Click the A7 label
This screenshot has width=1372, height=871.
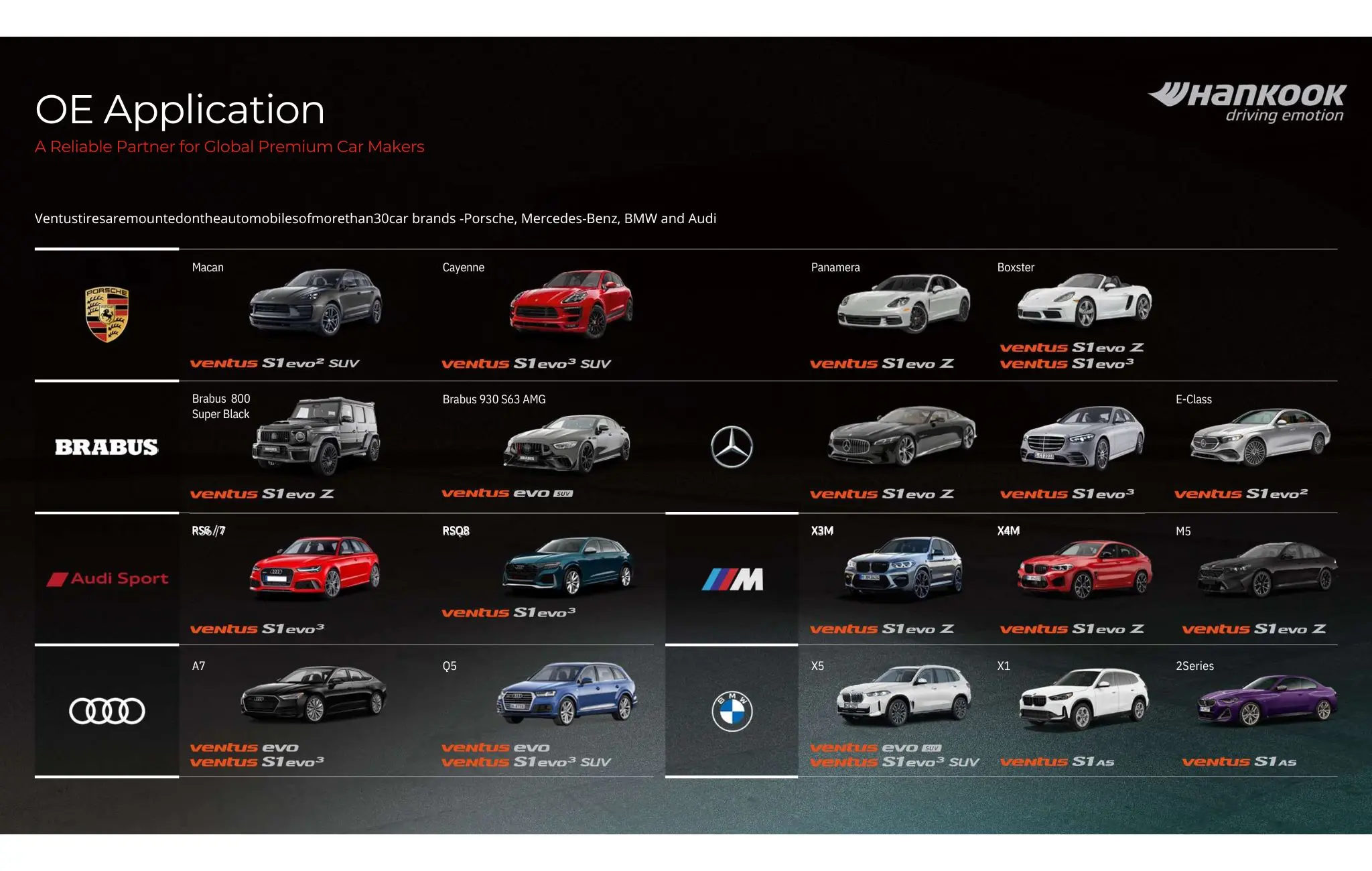198,666
